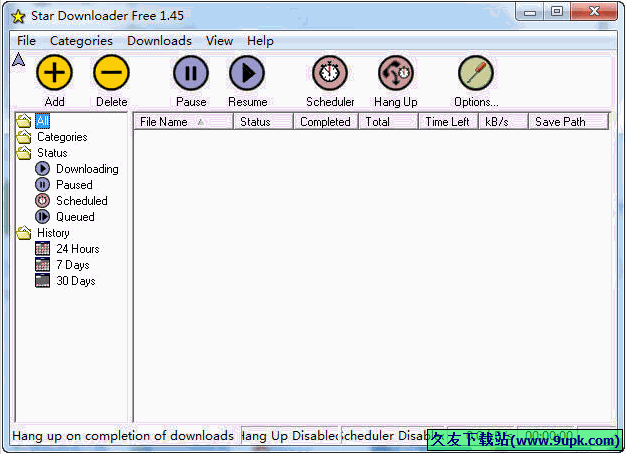Close the Star Downloader window

coord(594,12)
